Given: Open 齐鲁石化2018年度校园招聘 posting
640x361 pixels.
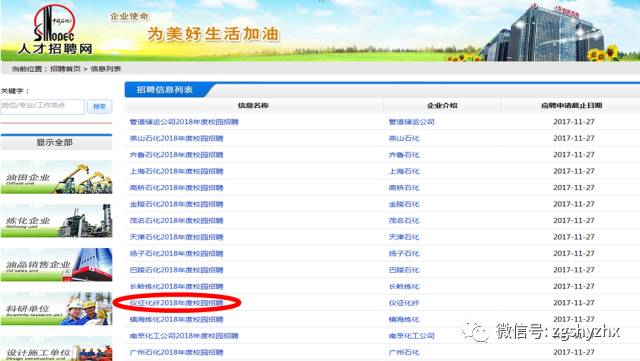Looking at the screenshot, I should (177, 155).
